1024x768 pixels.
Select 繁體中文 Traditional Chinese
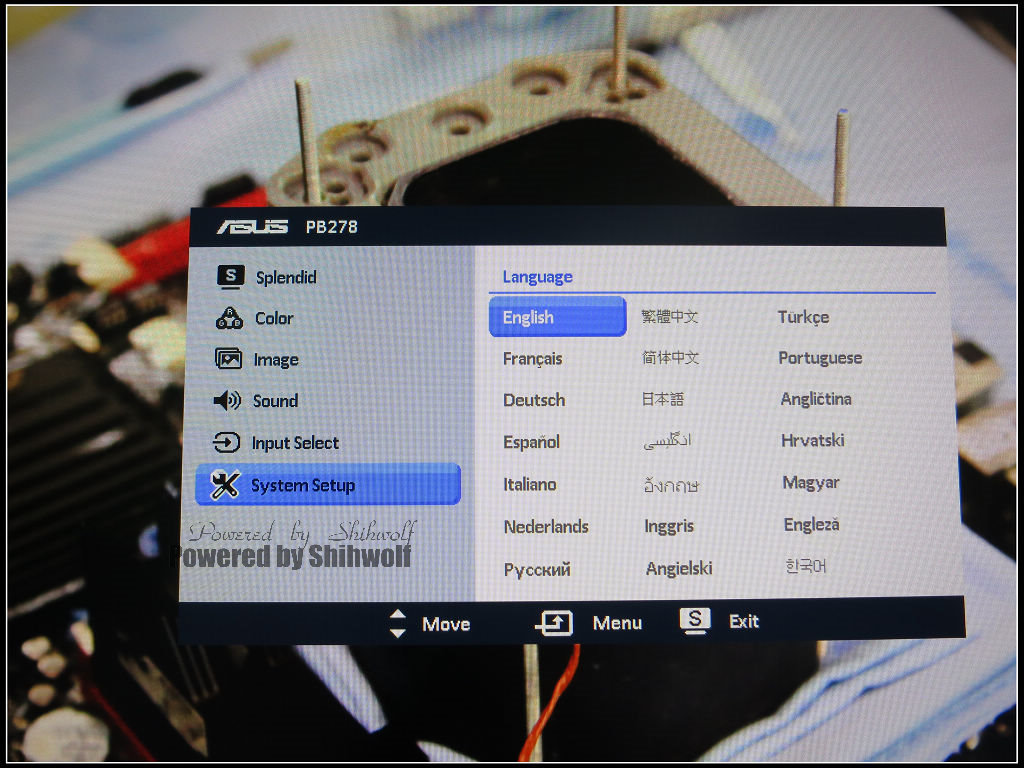pos(670,317)
